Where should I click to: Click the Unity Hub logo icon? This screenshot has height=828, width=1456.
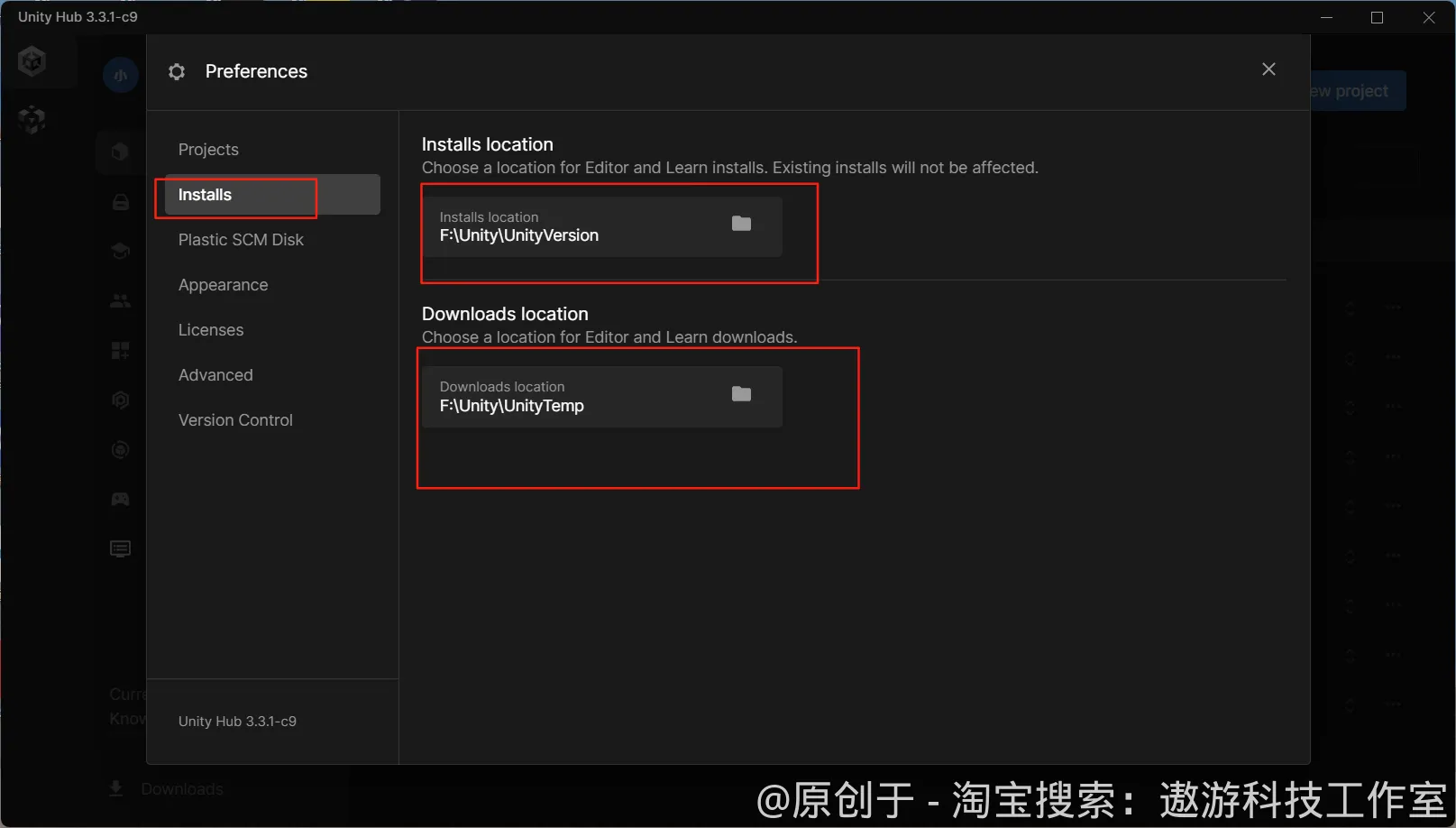tap(32, 61)
